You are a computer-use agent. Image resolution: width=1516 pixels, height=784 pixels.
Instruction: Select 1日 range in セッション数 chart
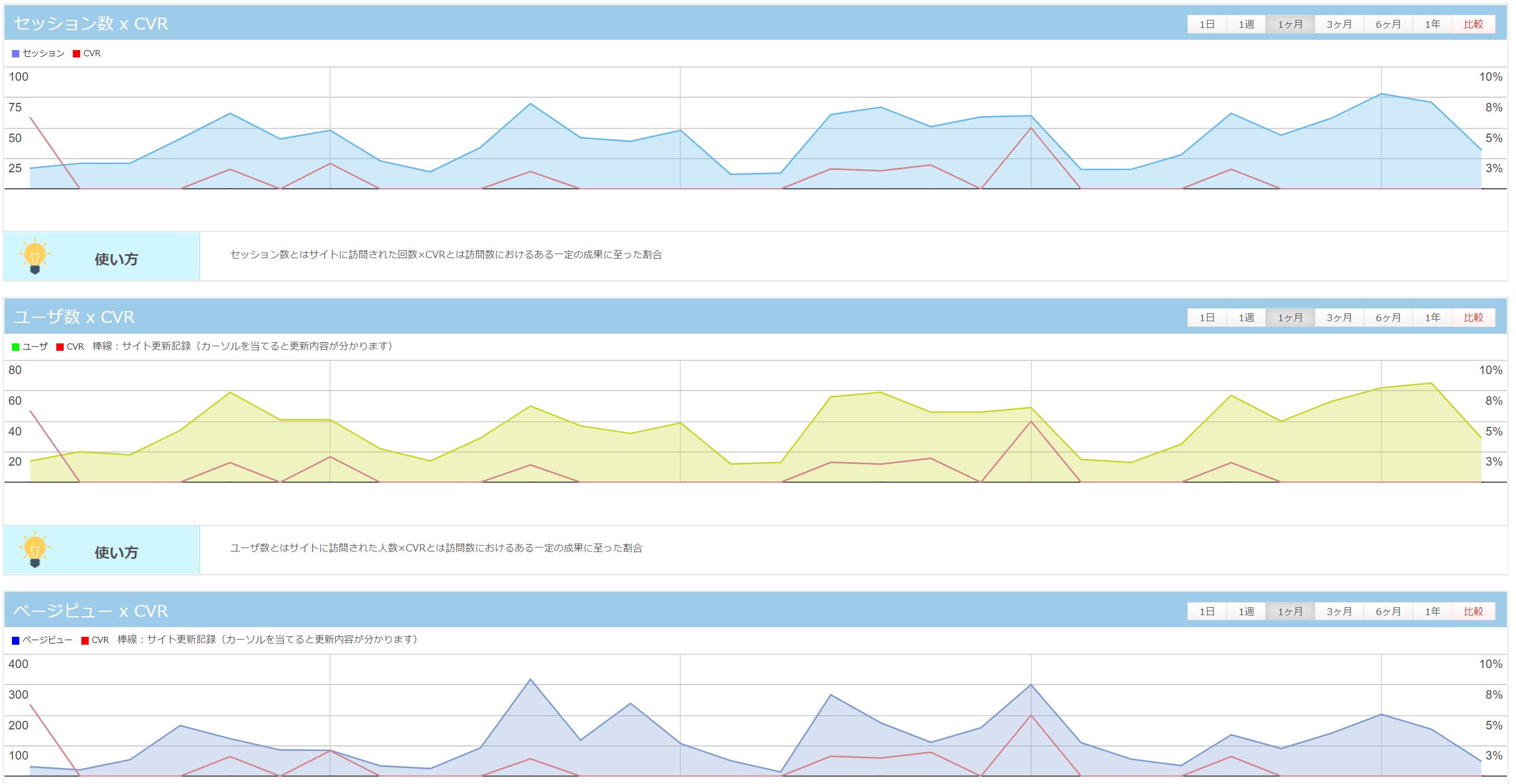1207,24
